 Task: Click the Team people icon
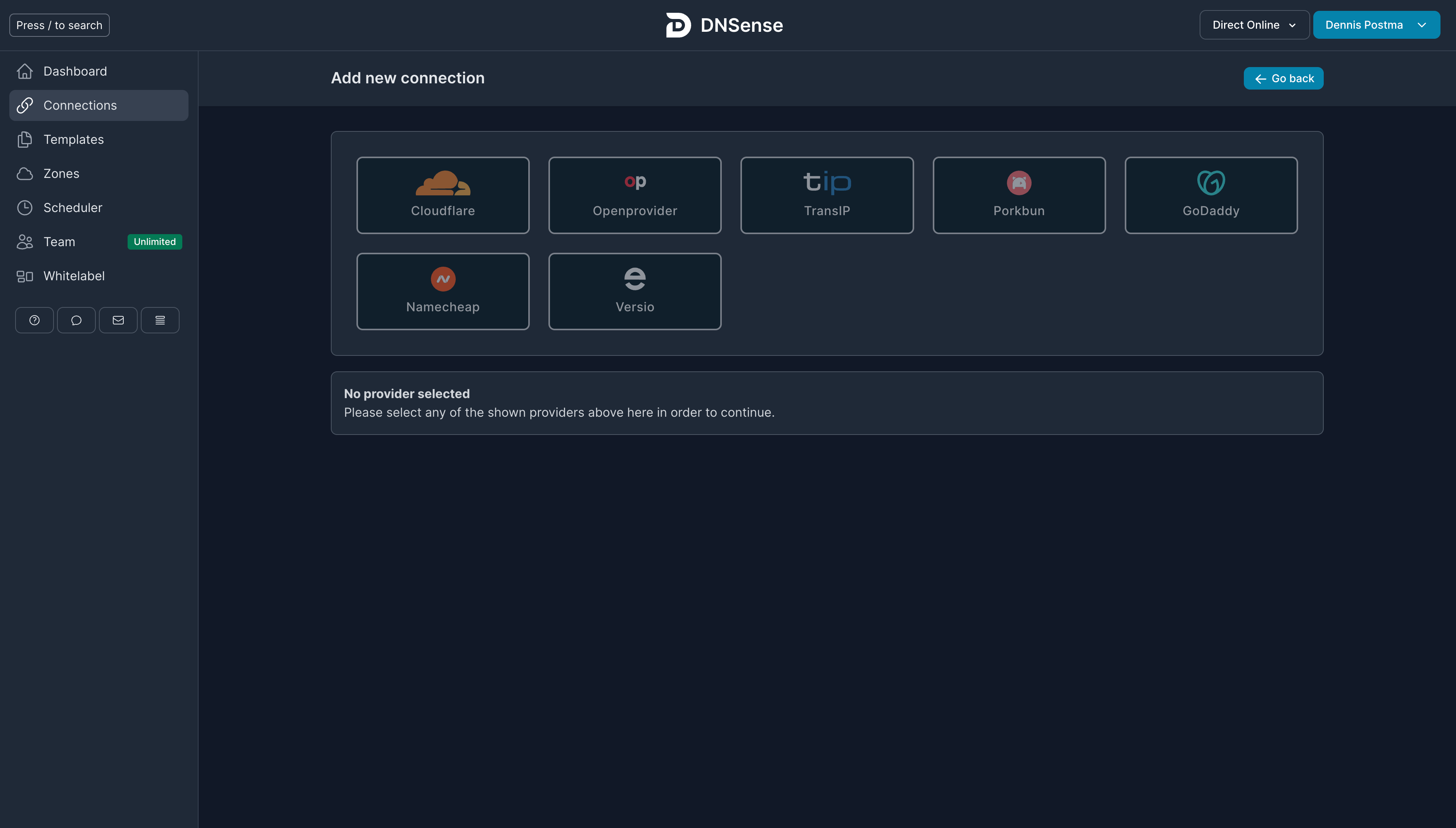tap(24, 241)
